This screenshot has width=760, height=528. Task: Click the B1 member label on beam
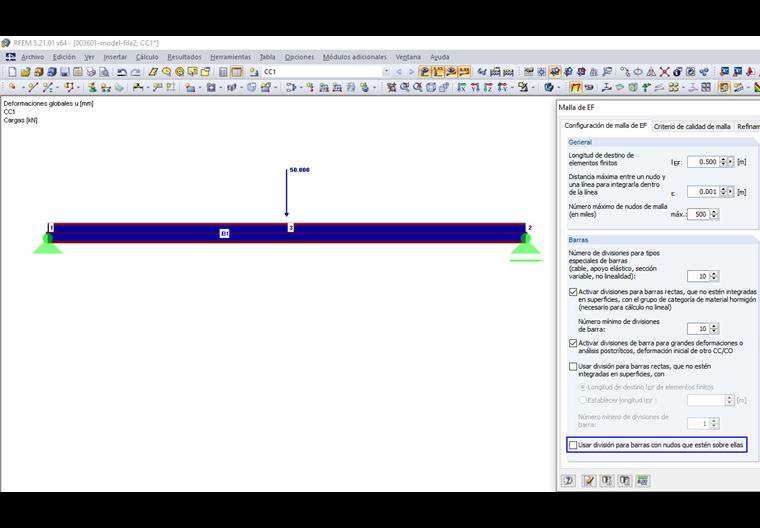pos(224,234)
